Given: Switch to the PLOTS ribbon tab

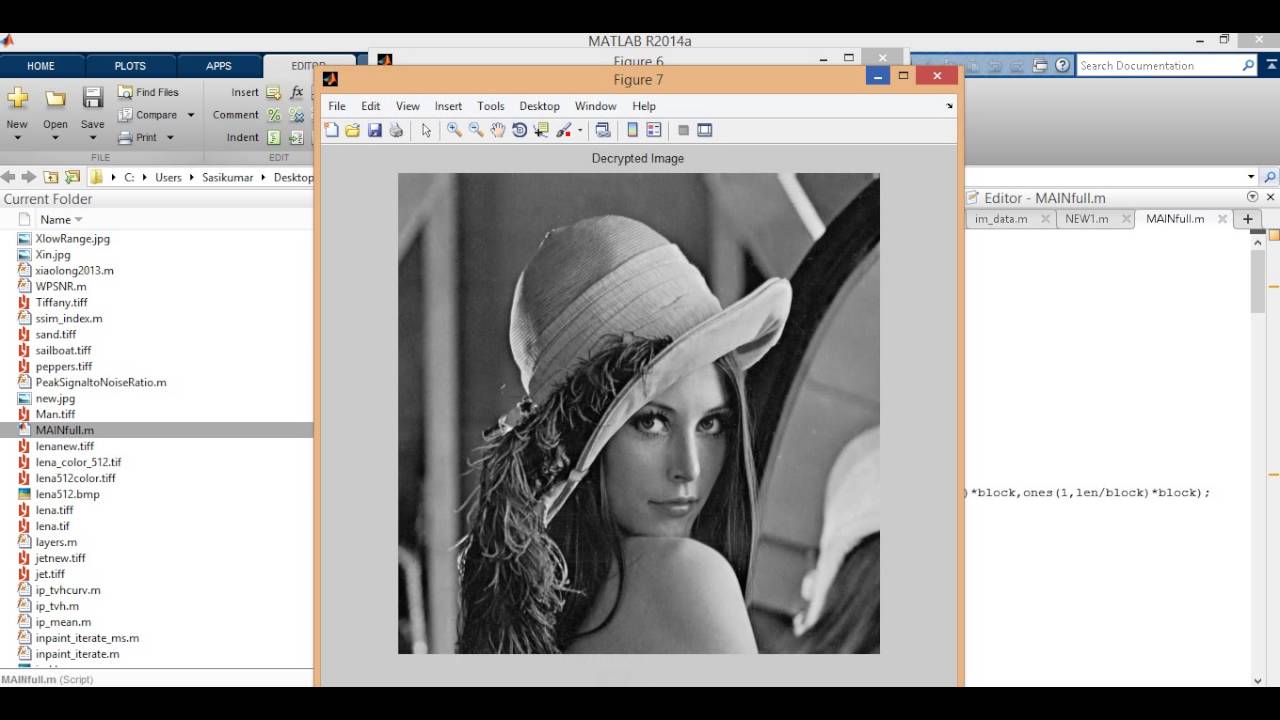Looking at the screenshot, I should (x=130, y=66).
